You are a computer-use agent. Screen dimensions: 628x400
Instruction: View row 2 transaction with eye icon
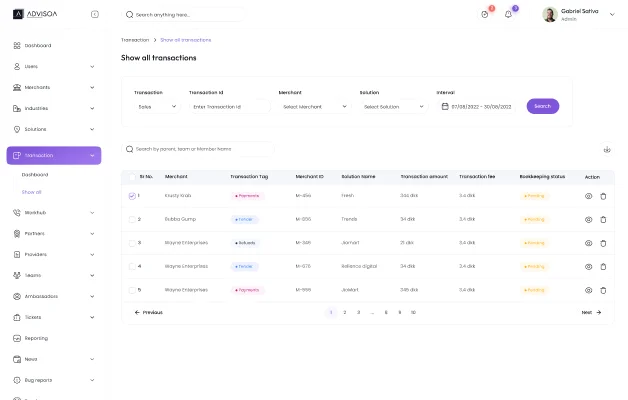coord(588,219)
